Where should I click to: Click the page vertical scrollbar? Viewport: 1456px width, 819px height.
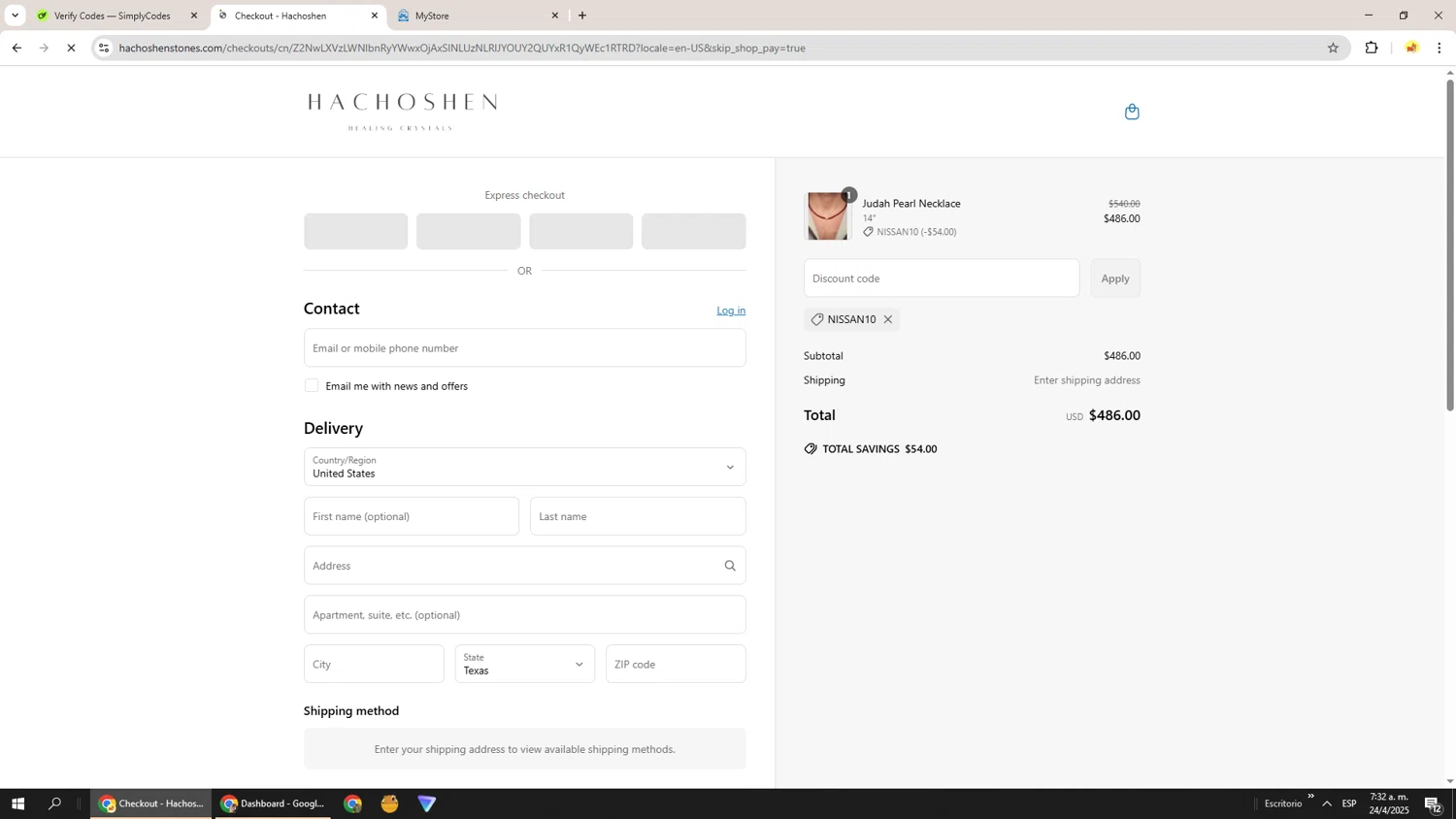[x=1450, y=246]
